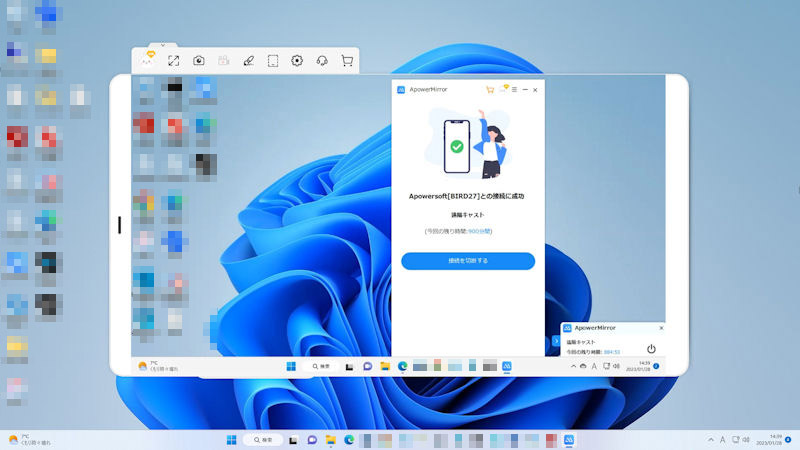Open settings via the gear icon in mirror toolbar
800x450 pixels.
click(x=297, y=61)
